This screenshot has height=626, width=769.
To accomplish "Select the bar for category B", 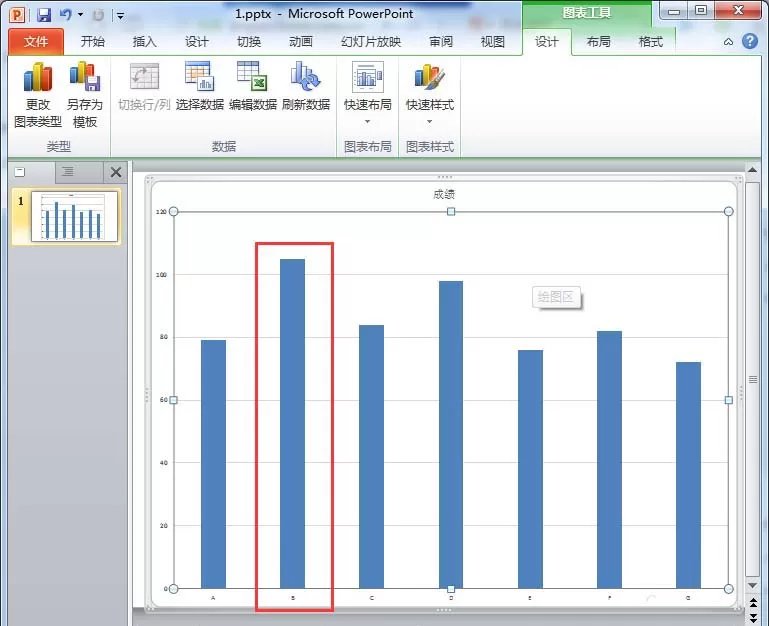I will pos(292,424).
